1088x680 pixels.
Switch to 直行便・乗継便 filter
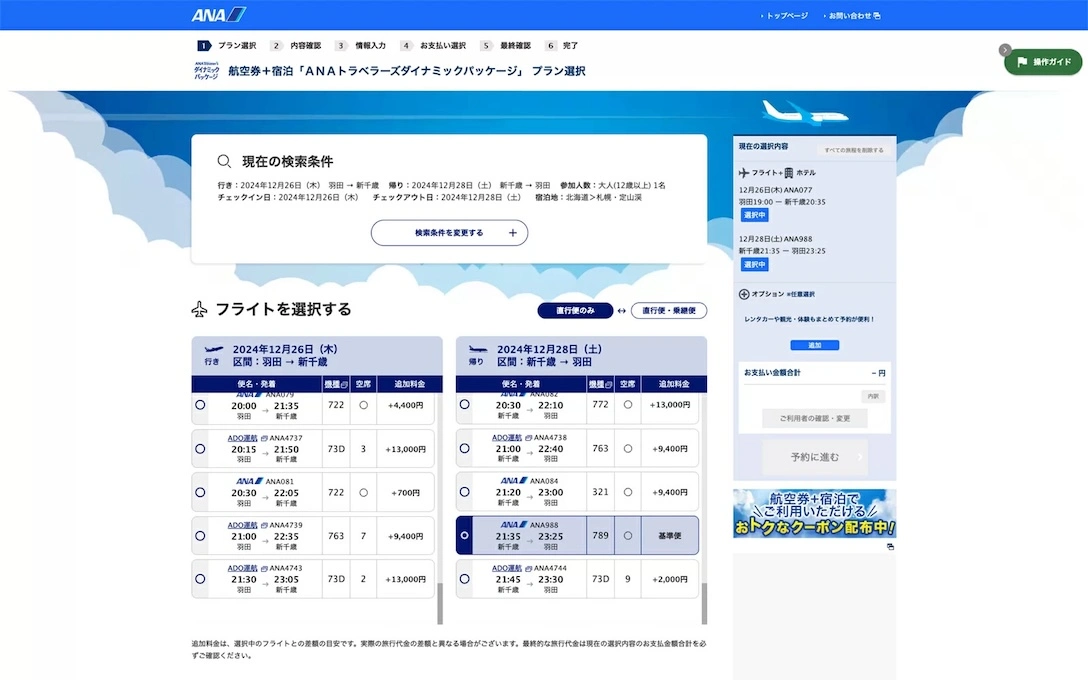tap(669, 311)
